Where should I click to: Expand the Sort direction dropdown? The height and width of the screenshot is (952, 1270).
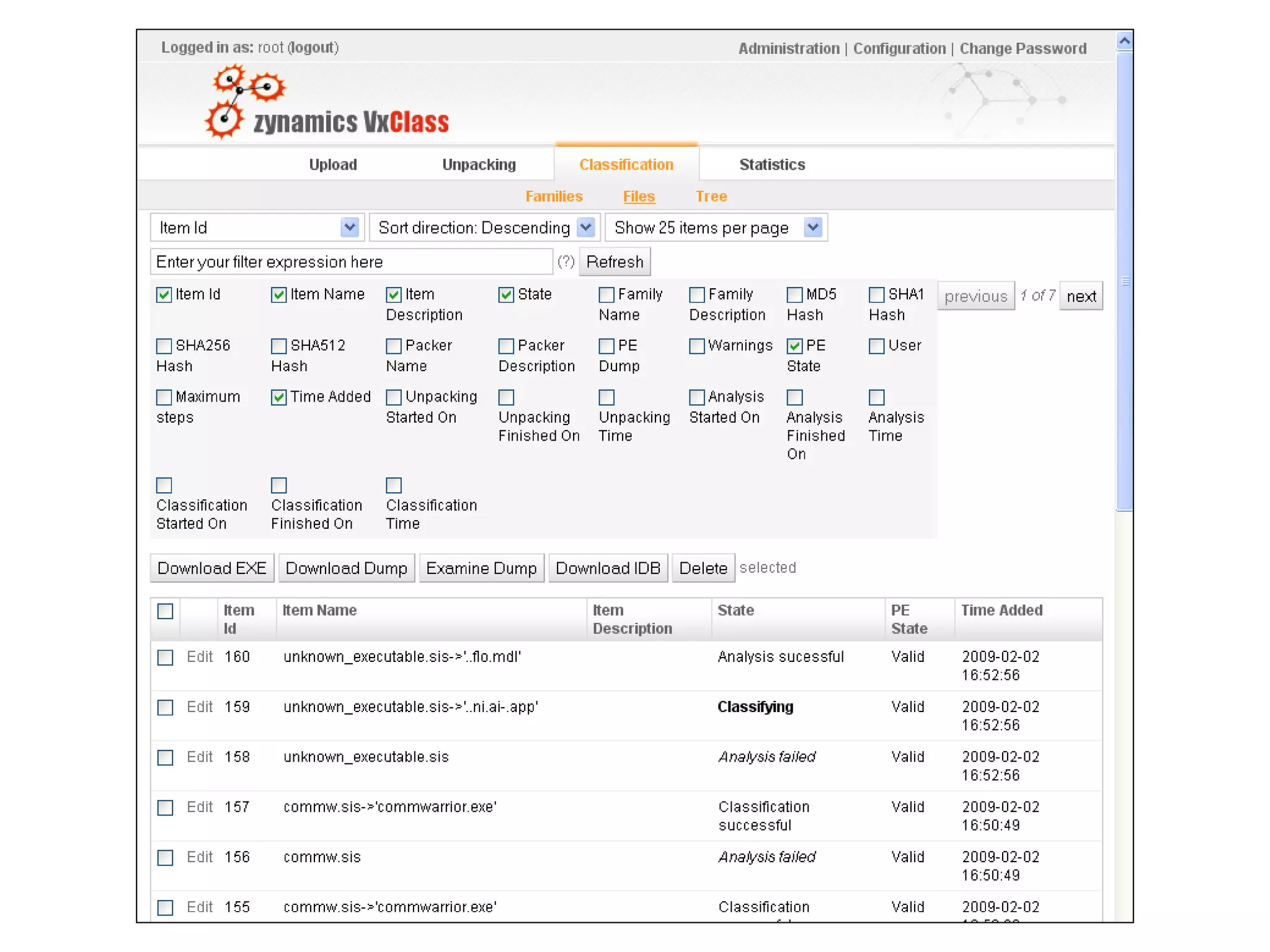click(x=585, y=227)
